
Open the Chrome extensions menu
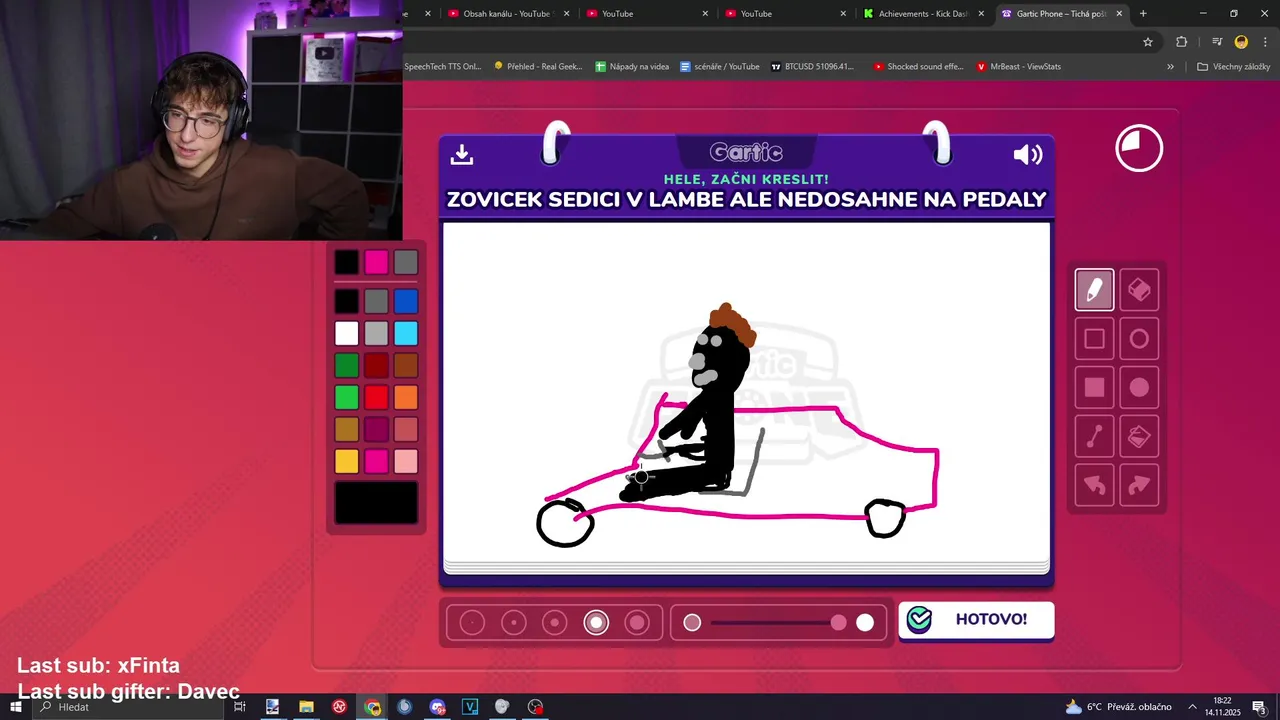point(1181,42)
